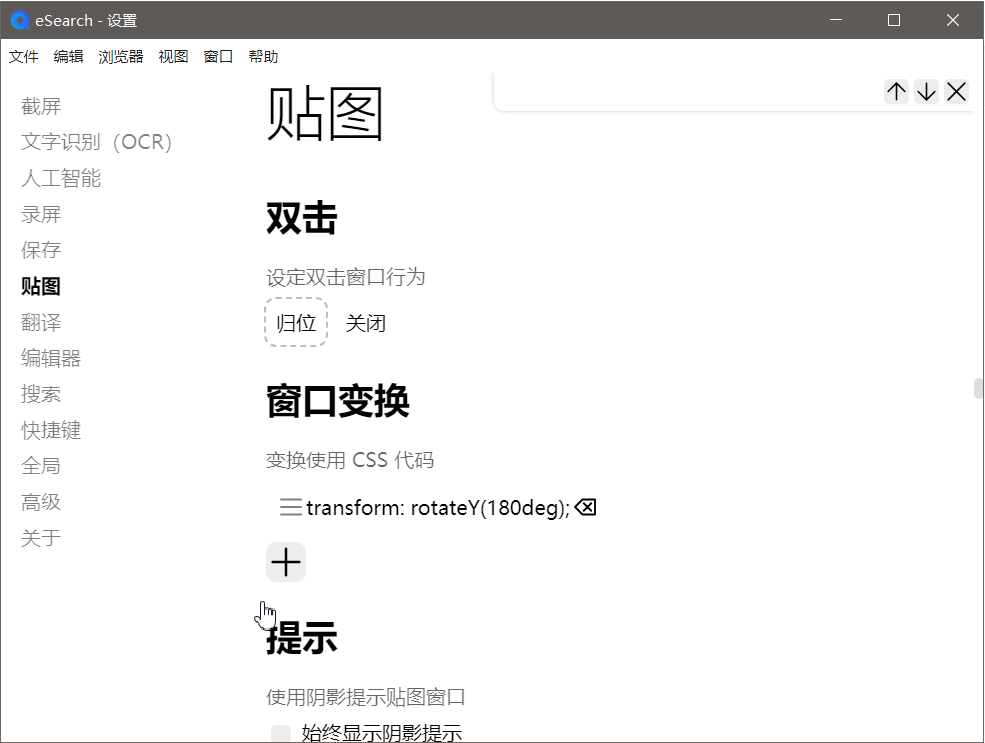Image resolution: width=985 pixels, height=743 pixels.
Task: Open the 文件 menu
Action: tap(24, 57)
